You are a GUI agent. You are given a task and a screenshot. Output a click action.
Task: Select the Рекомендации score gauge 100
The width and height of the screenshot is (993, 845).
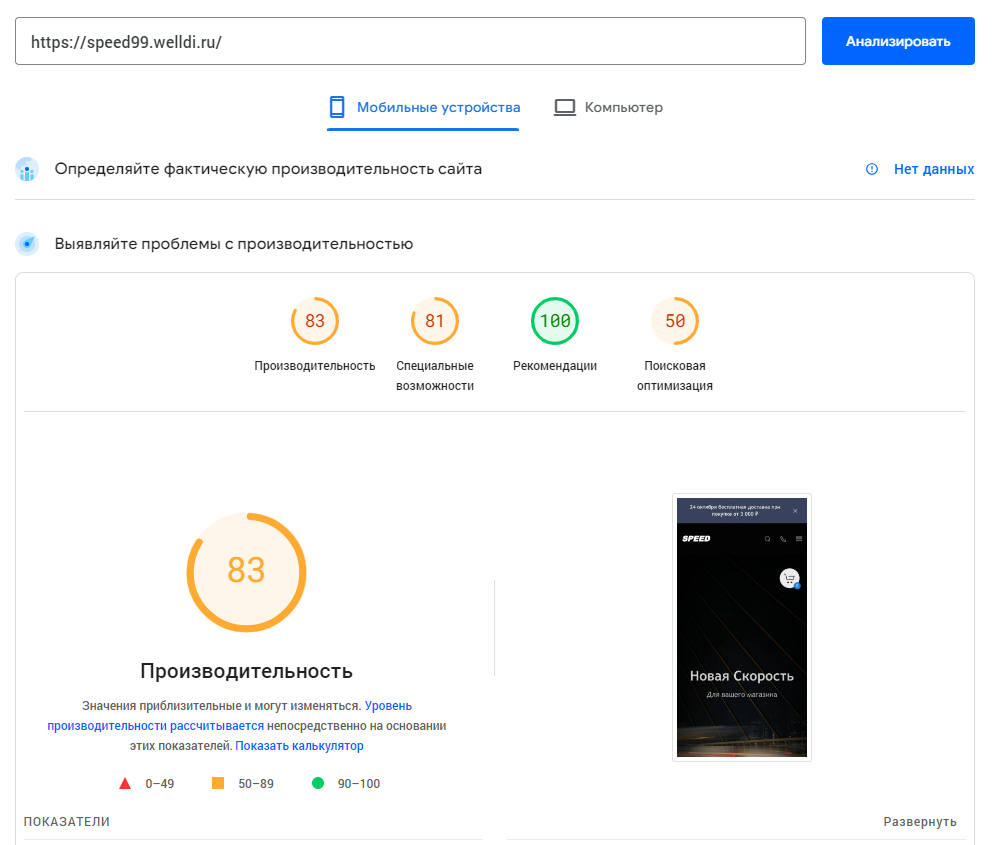(555, 322)
